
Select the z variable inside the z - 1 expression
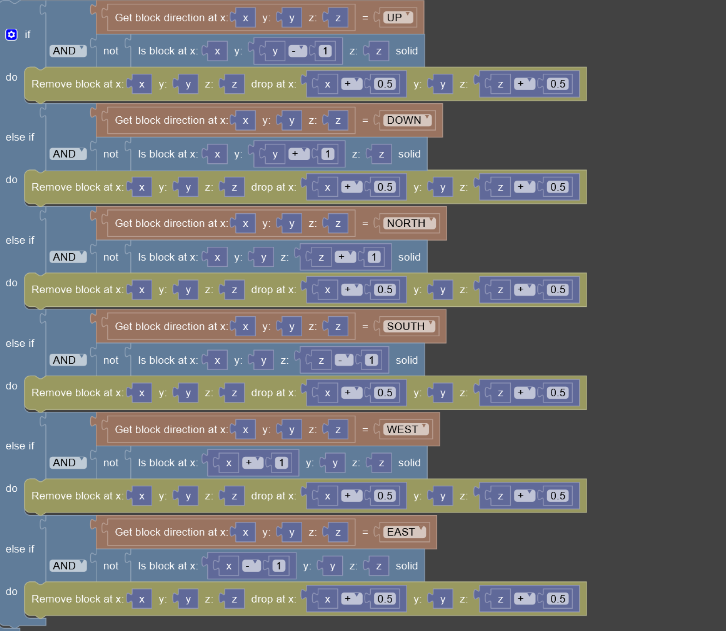click(x=321, y=360)
